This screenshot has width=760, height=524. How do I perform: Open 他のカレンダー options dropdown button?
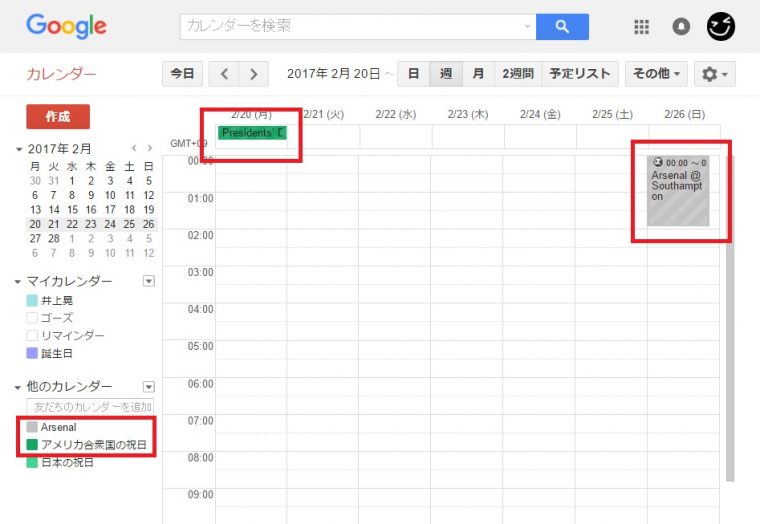[149, 387]
